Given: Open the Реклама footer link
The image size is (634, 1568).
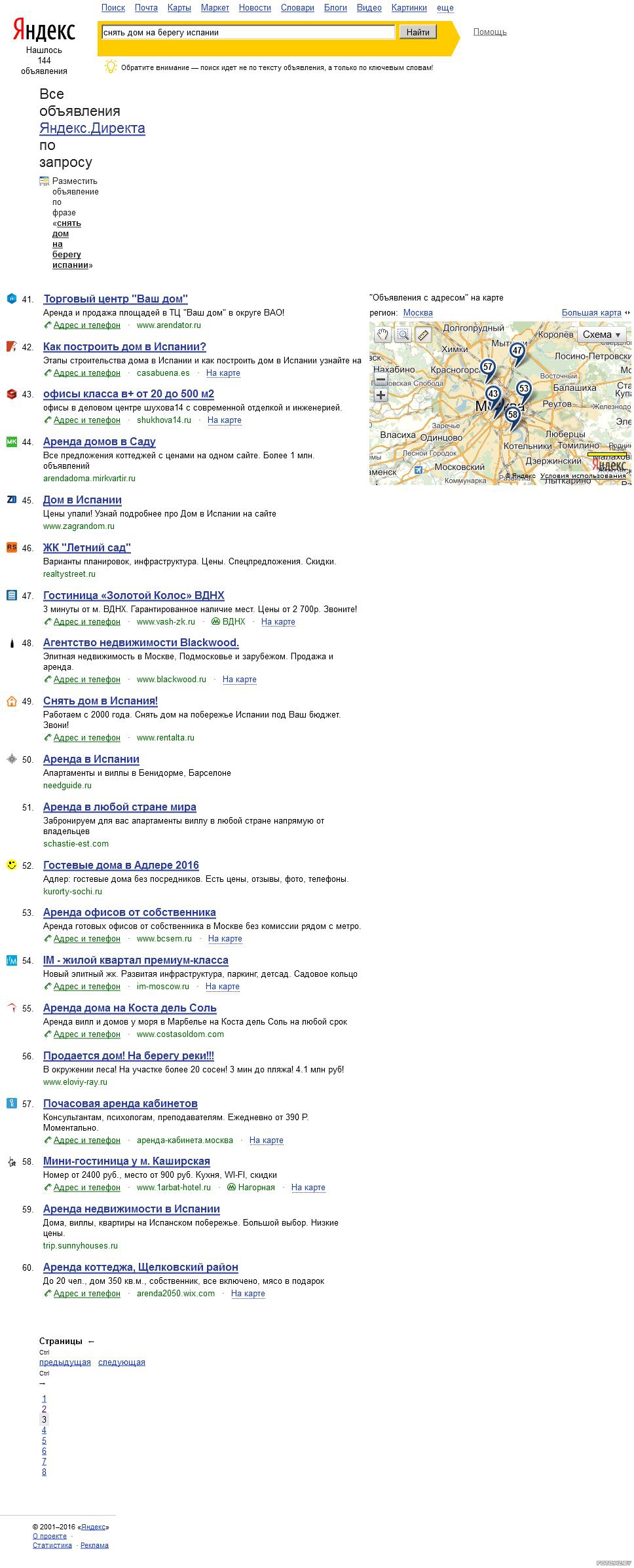Looking at the screenshot, I should tap(94, 1546).
